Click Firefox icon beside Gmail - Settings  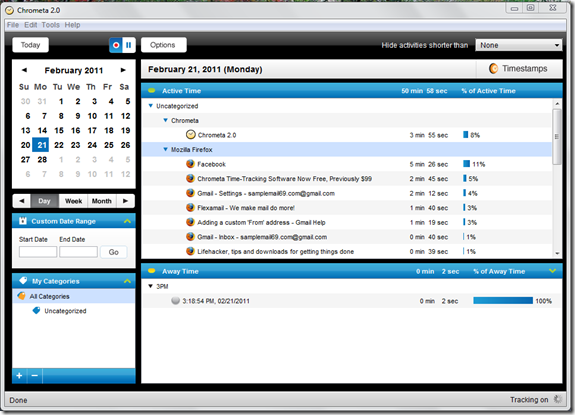point(190,193)
